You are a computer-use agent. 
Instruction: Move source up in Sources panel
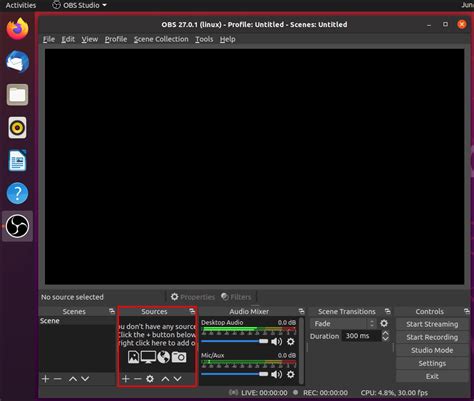[x=165, y=379]
